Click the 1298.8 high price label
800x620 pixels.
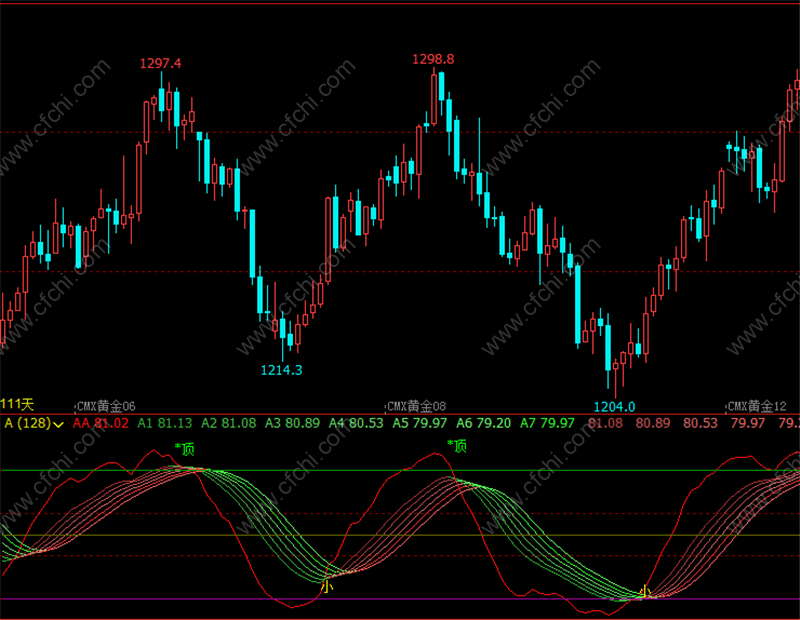(433, 59)
